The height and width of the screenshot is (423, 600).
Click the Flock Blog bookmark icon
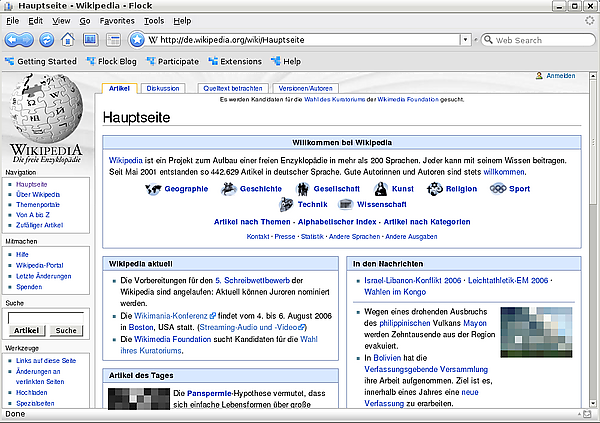pyautogui.click(x=91, y=61)
